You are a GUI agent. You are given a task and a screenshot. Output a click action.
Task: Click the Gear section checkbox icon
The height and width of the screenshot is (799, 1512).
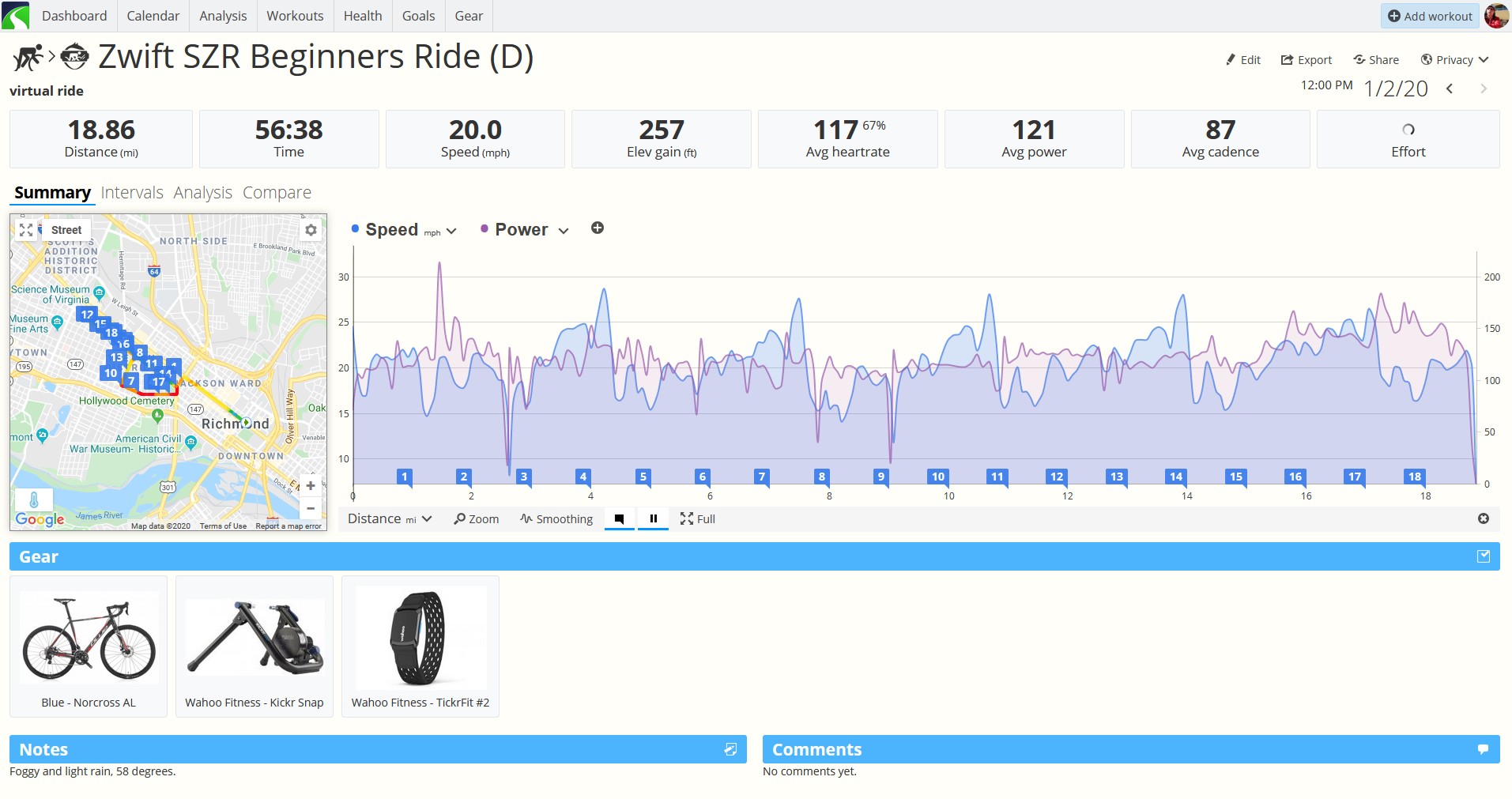(1484, 556)
